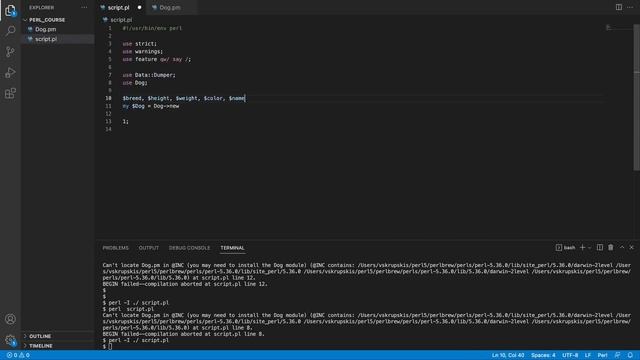Kill the terminal with trash icon
This screenshot has width=640, height=360.
[611, 248]
